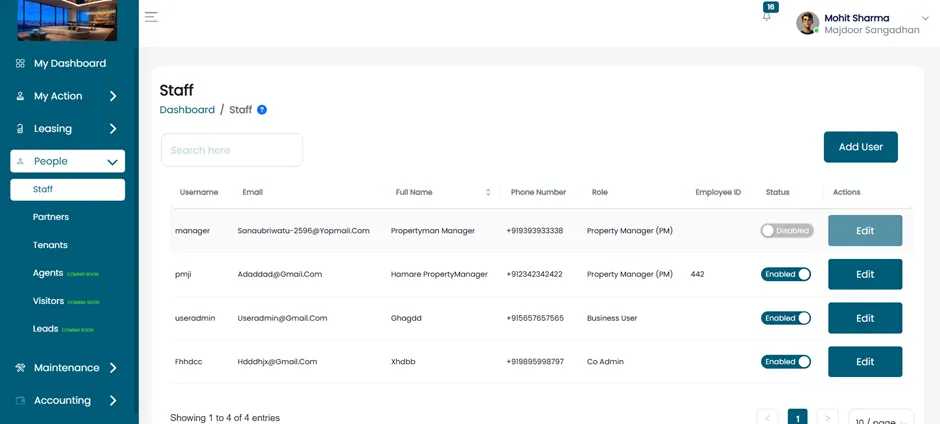Edit the Fhhdcc user row
This screenshot has height=424, width=940.
[865, 362]
